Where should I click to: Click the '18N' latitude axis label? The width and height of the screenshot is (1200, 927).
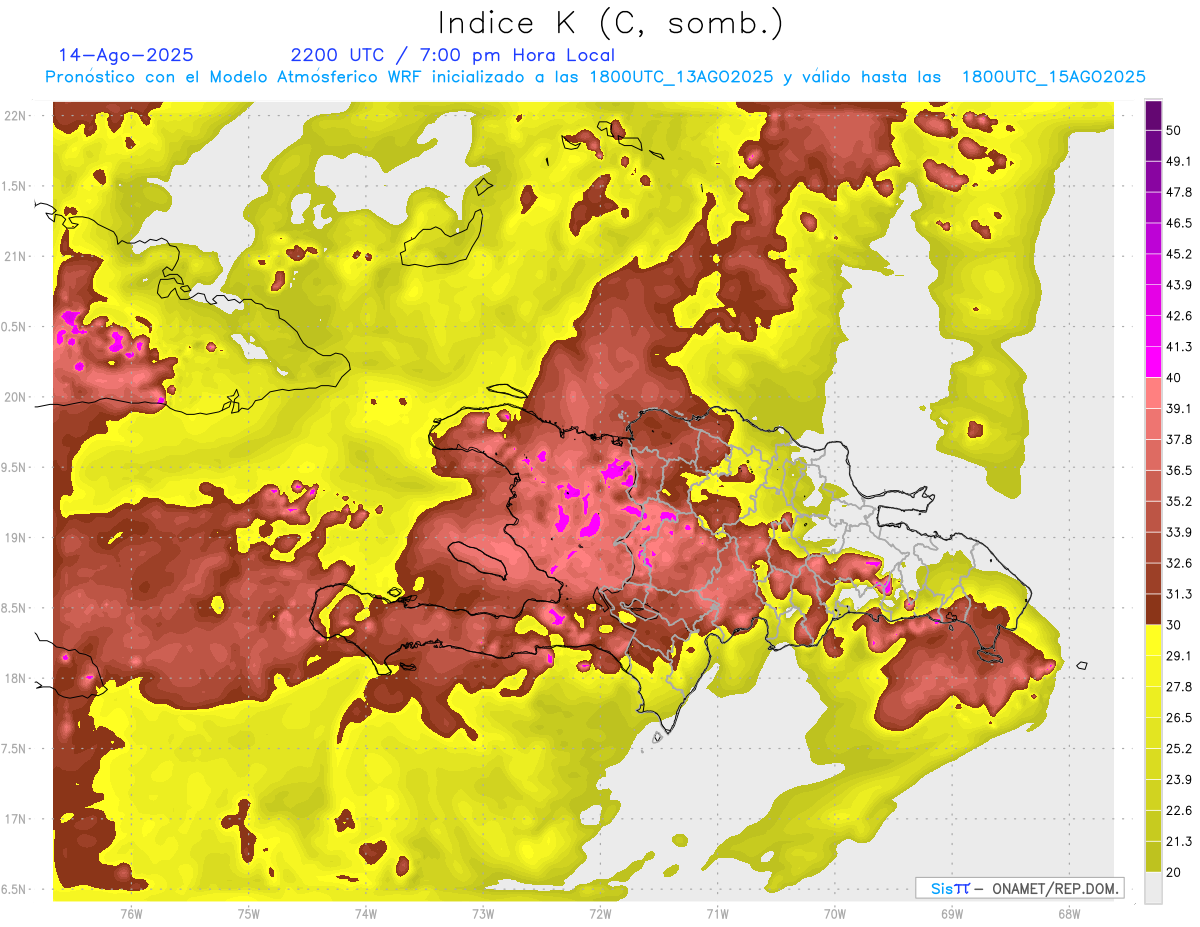15,679
